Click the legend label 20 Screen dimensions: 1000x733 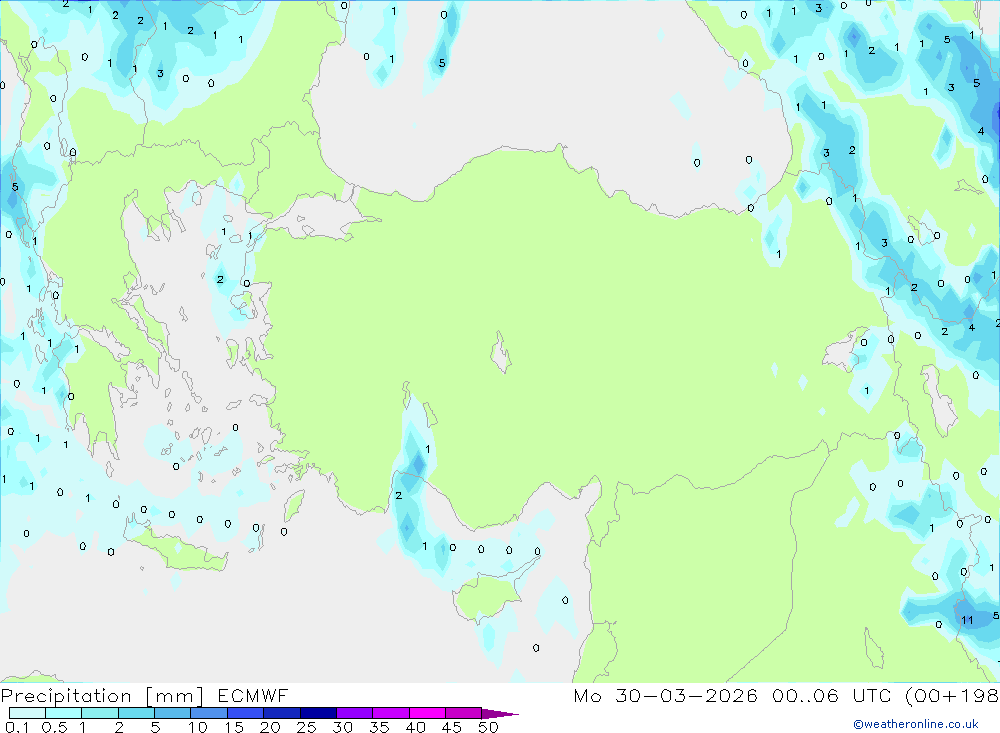tap(270, 727)
